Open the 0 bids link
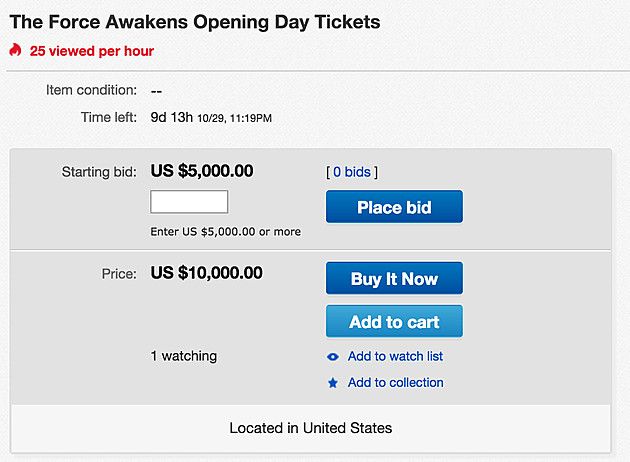This screenshot has height=462, width=630. coord(352,172)
